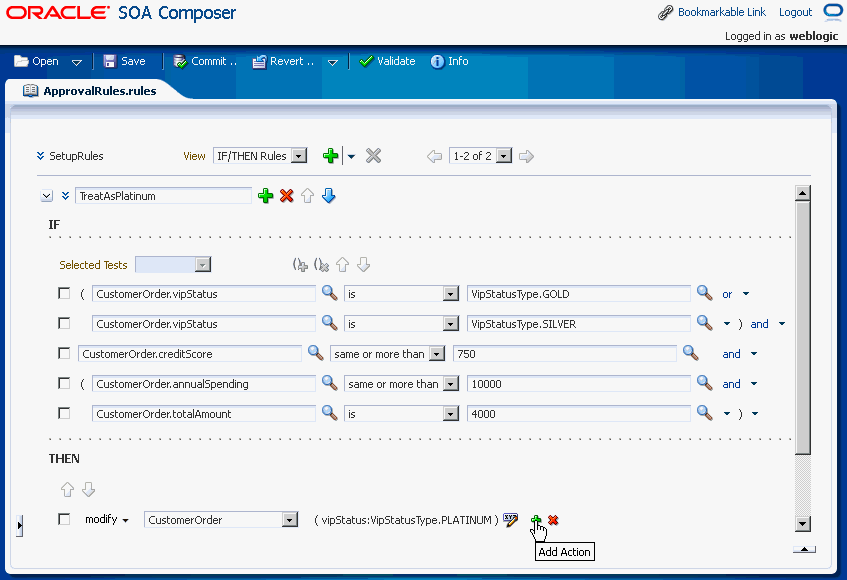The image size is (847, 580).
Task: Open the CustomerOrder action target dropdown
Action: coord(290,520)
